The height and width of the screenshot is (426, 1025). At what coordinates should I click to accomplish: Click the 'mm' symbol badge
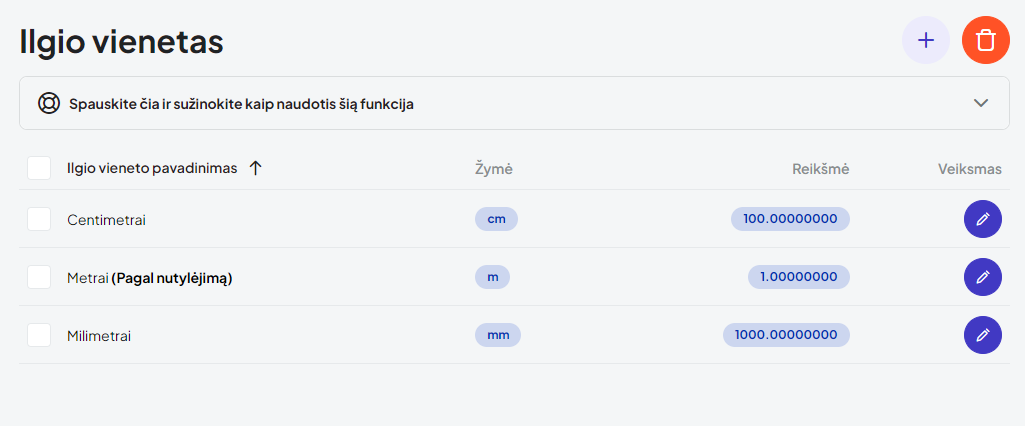(x=498, y=335)
